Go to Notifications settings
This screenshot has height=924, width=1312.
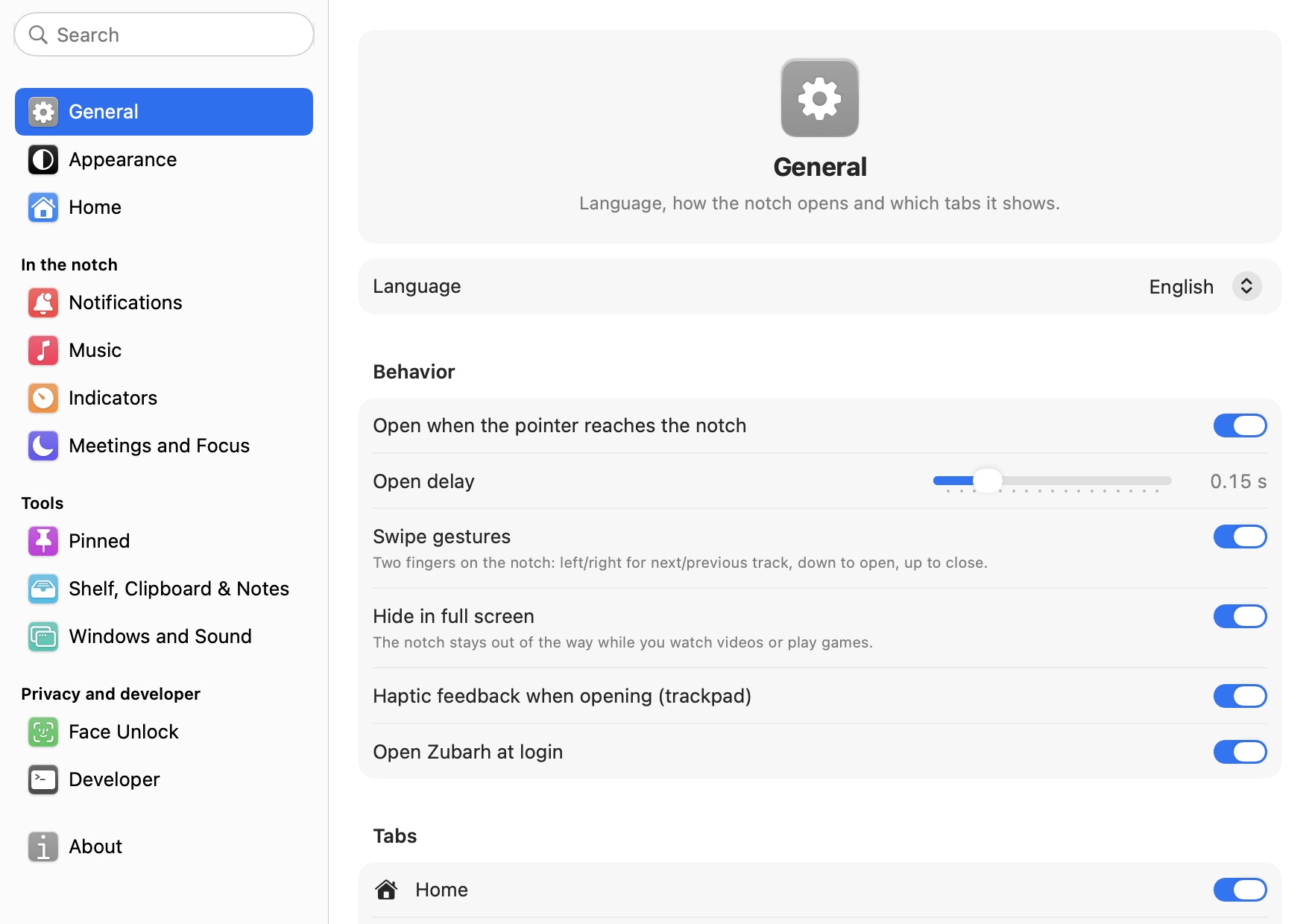point(164,303)
